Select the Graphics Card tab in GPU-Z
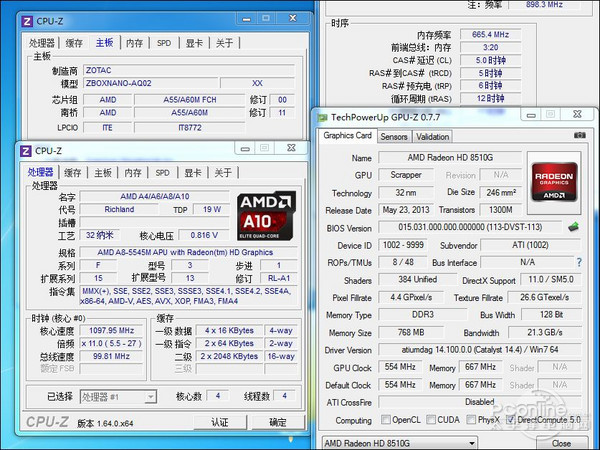The image size is (600, 450). pyautogui.click(x=347, y=135)
